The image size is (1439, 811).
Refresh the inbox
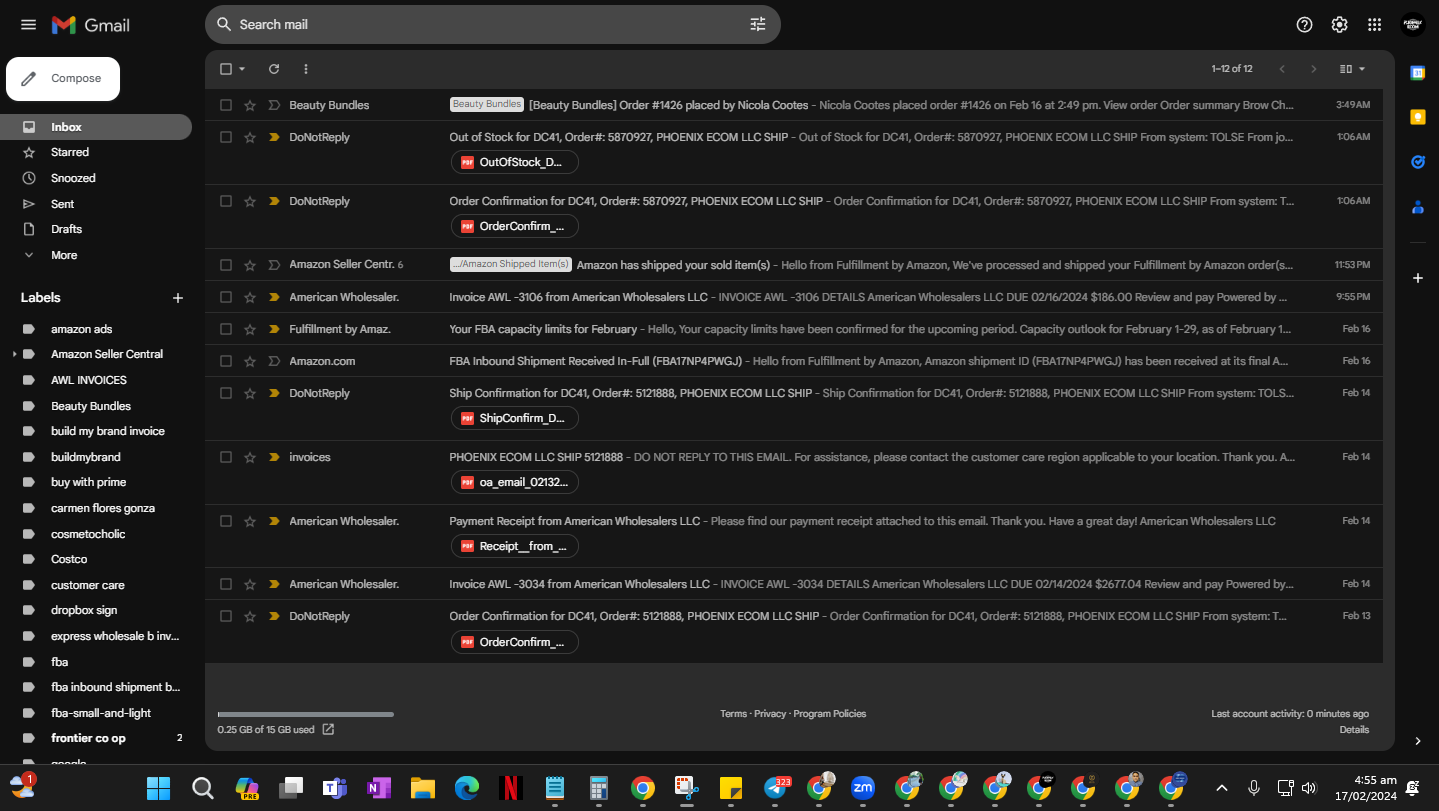click(x=274, y=69)
